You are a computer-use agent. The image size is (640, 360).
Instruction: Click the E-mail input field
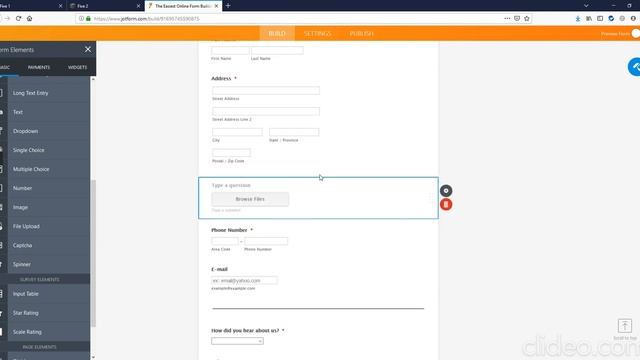click(244, 280)
